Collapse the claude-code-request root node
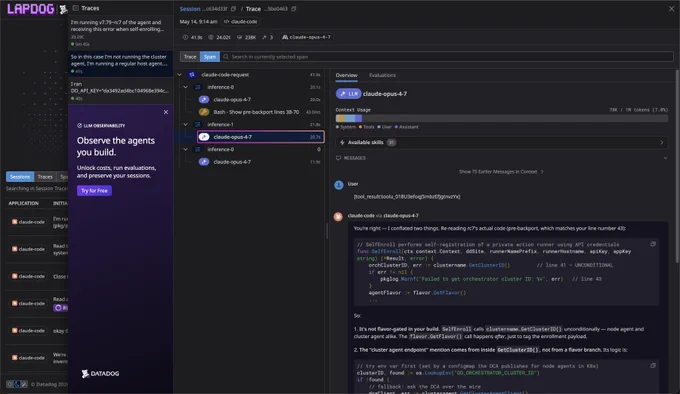This screenshot has width=680, height=394. pos(180,75)
